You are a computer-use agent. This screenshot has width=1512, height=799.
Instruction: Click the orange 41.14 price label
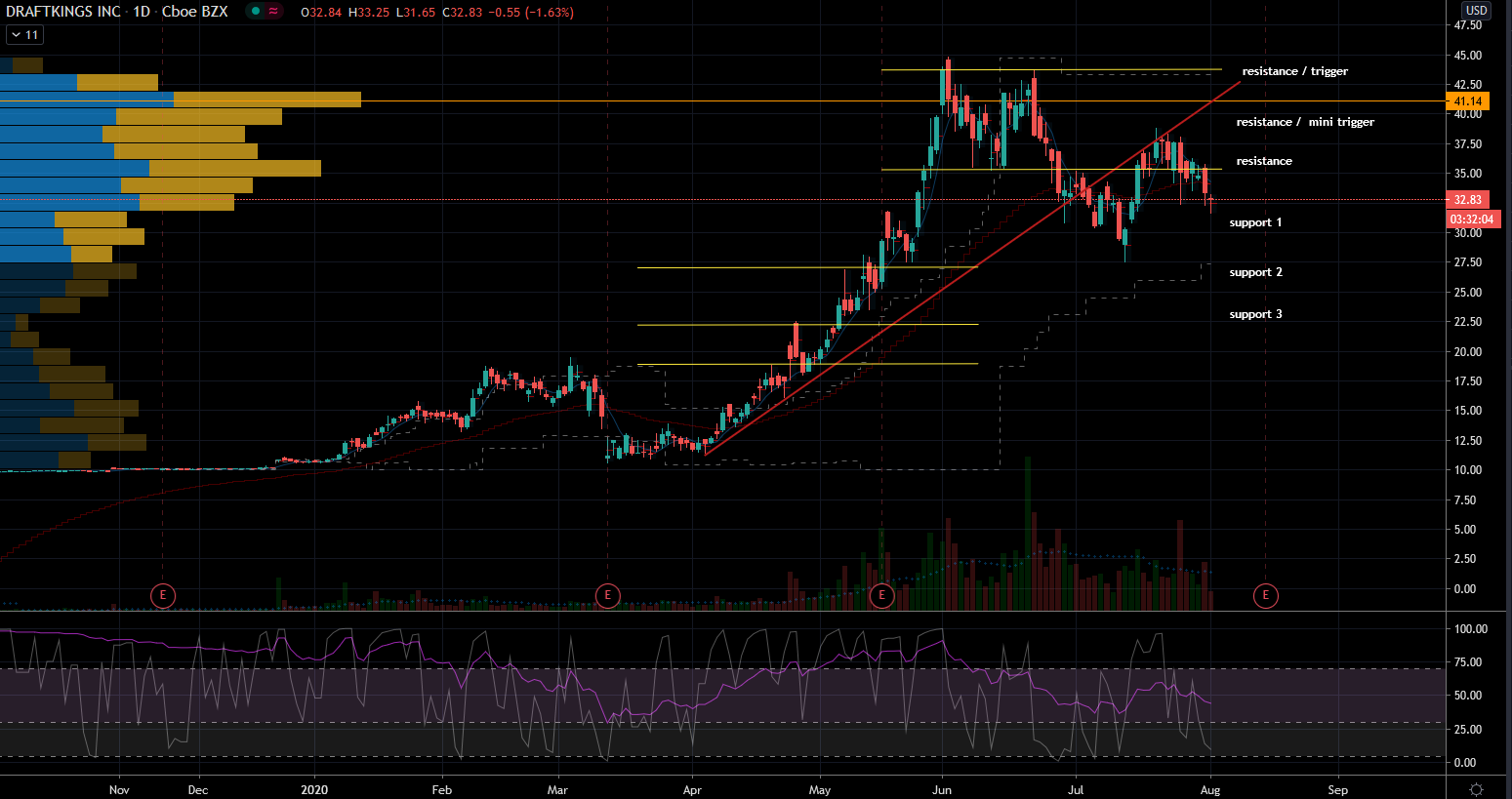pyautogui.click(x=1468, y=101)
